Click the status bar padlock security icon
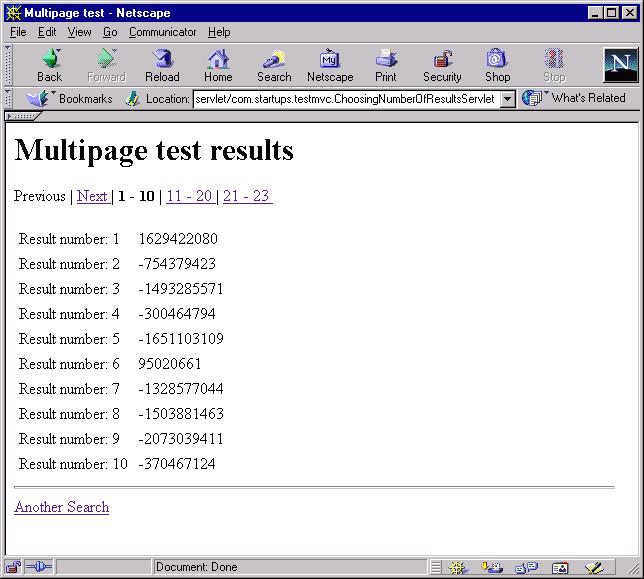The image size is (644, 579). (x=14, y=567)
